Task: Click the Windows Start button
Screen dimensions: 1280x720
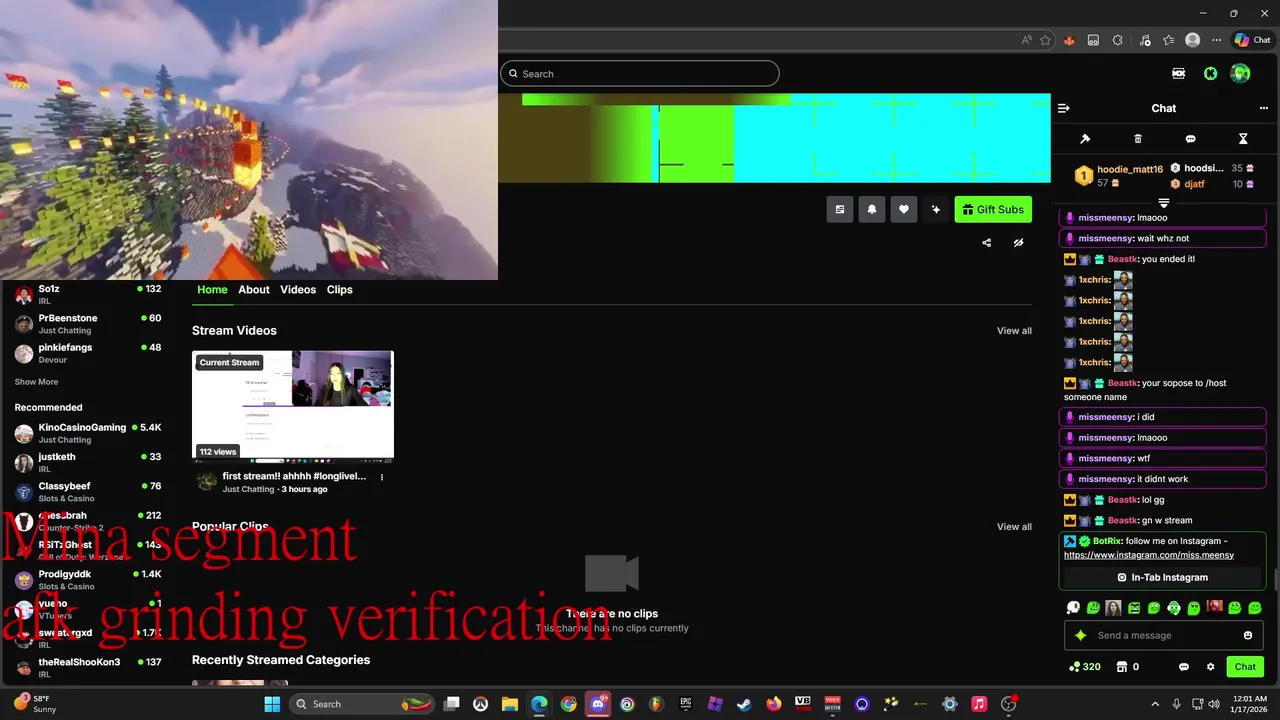Action: (x=271, y=704)
